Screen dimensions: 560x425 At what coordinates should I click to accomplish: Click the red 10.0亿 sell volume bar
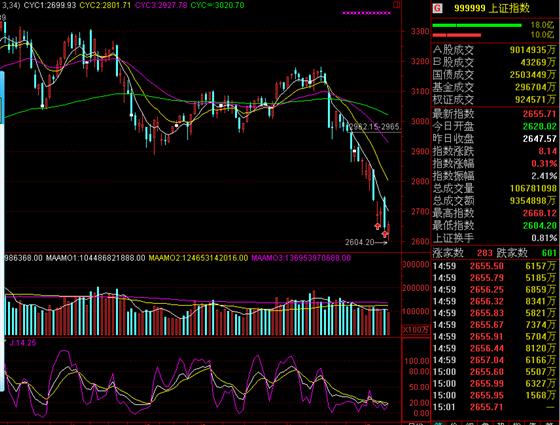pos(457,35)
